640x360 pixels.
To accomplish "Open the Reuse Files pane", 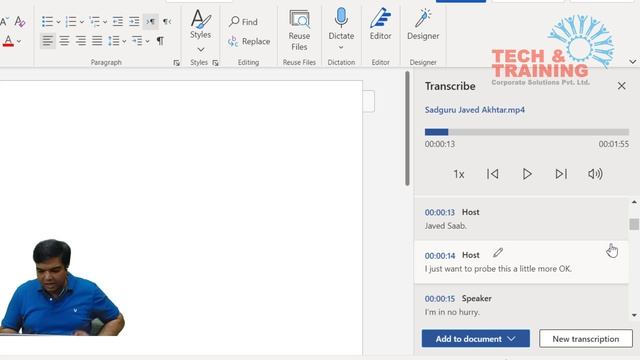I will click(299, 31).
